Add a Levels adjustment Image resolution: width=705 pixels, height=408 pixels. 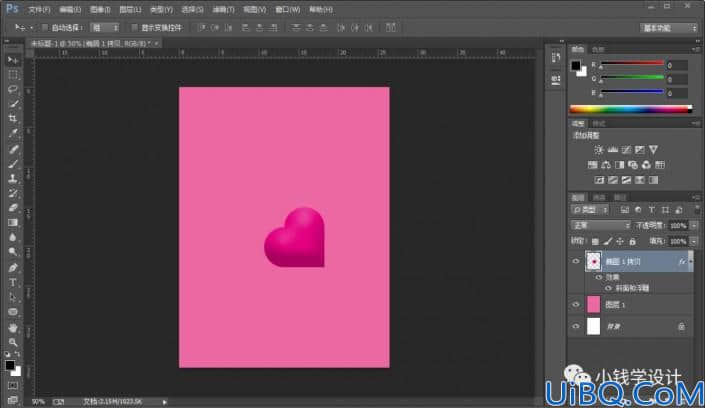tap(612, 150)
